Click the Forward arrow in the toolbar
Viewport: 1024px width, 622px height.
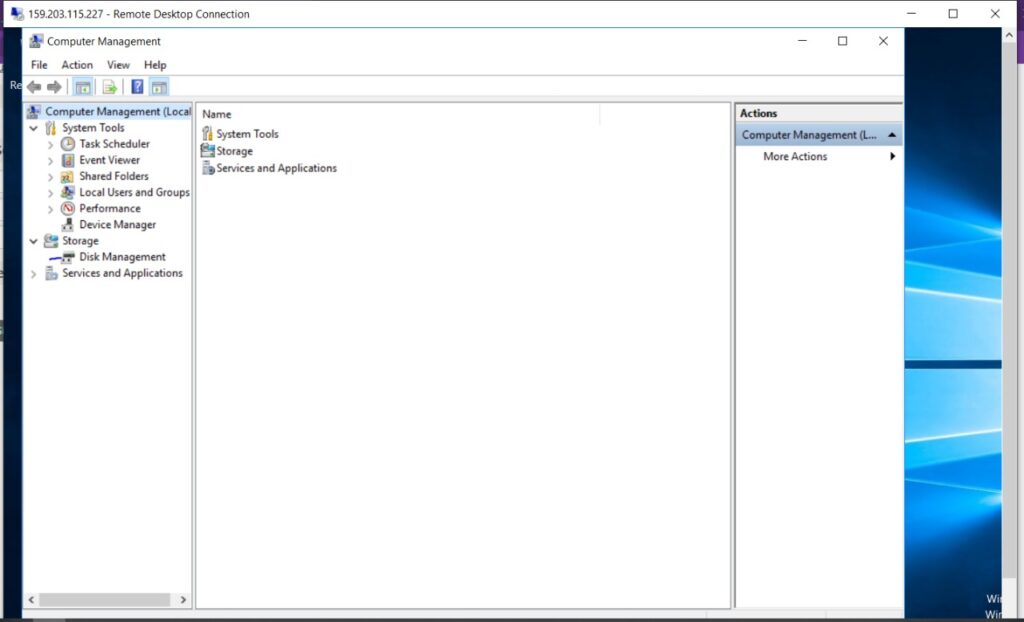[x=54, y=87]
